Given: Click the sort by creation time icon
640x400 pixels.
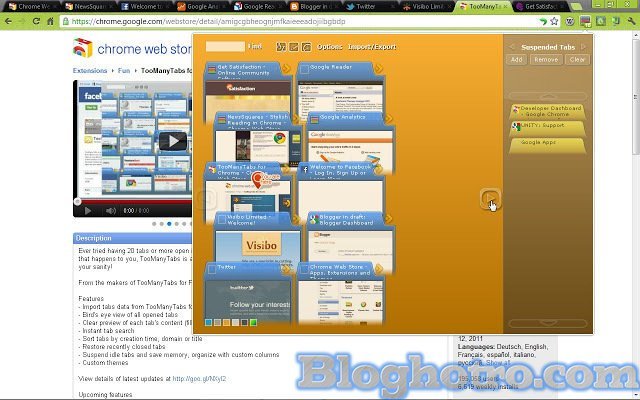Looking at the screenshot, I should click(281, 47).
